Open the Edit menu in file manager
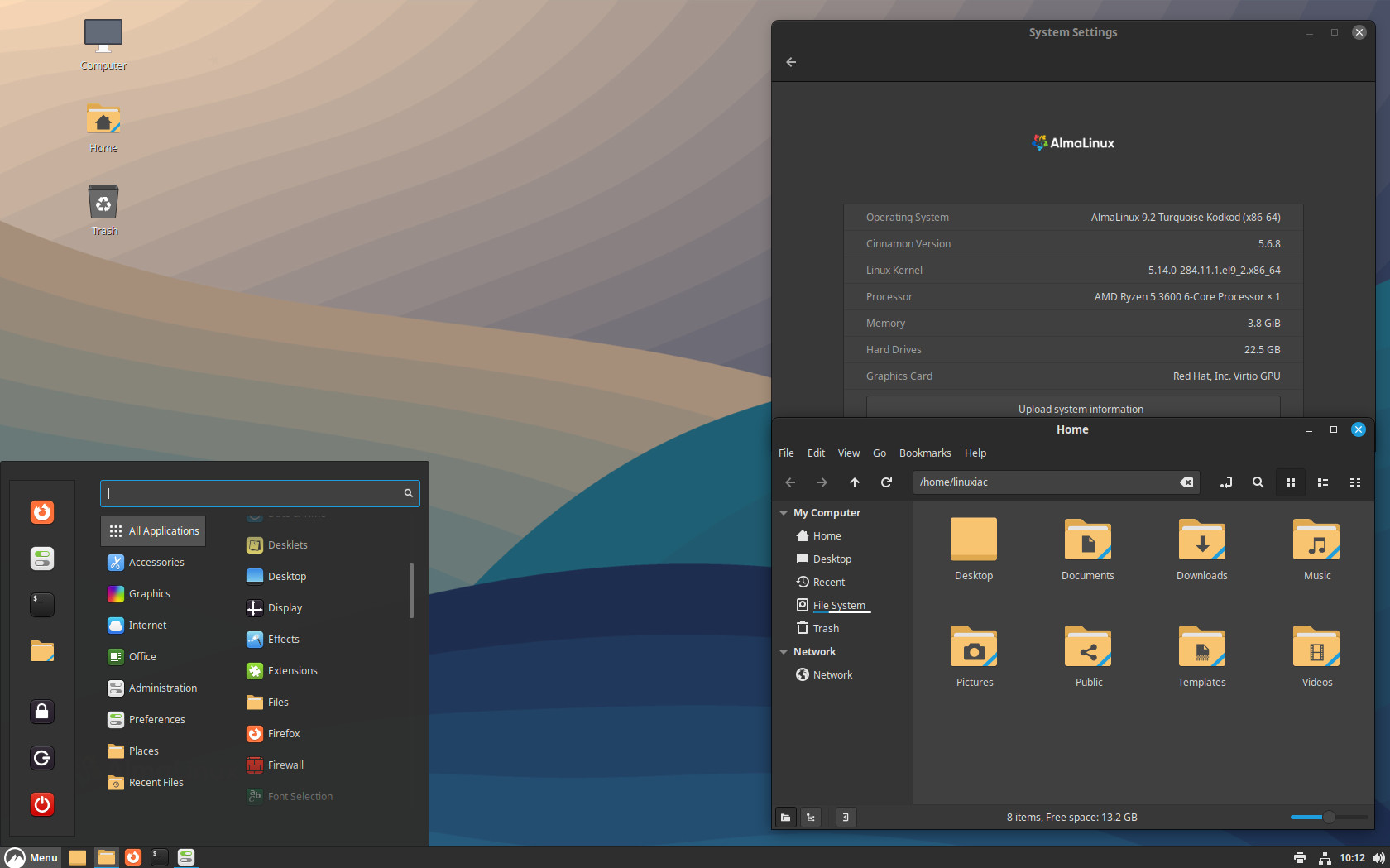Screen dimensions: 1390x868 (x=816, y=453)
